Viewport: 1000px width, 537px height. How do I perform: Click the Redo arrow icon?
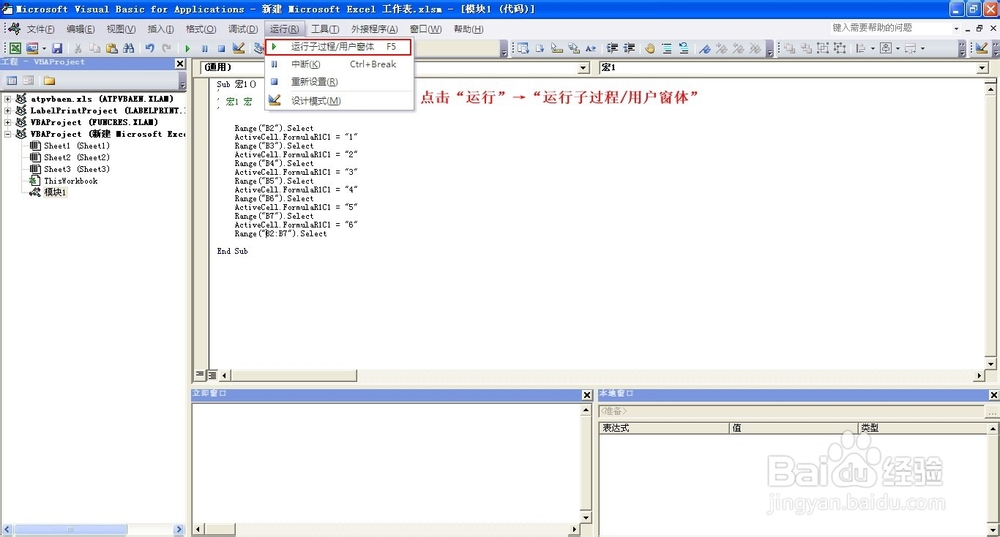pos(166,48)
